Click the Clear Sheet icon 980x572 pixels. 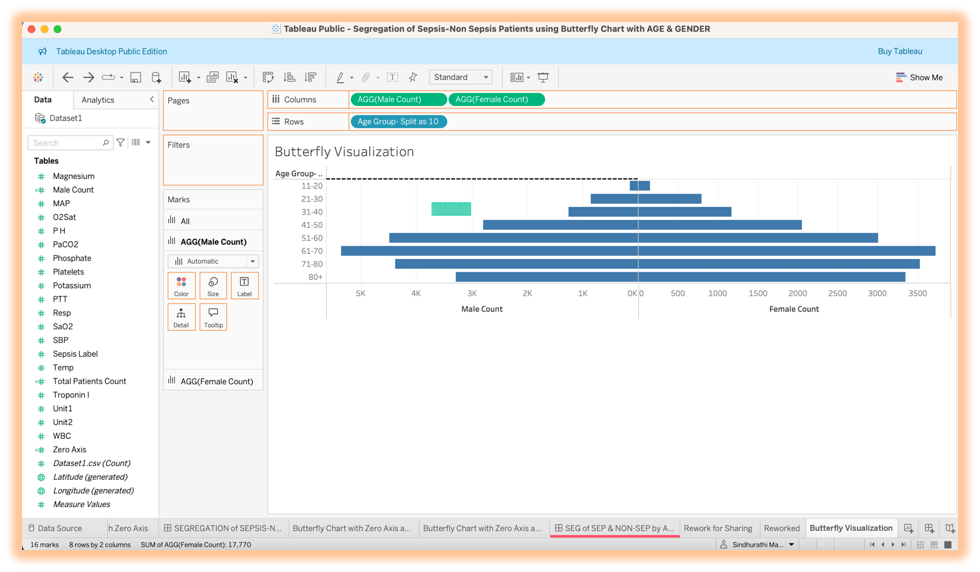[232, 78]
